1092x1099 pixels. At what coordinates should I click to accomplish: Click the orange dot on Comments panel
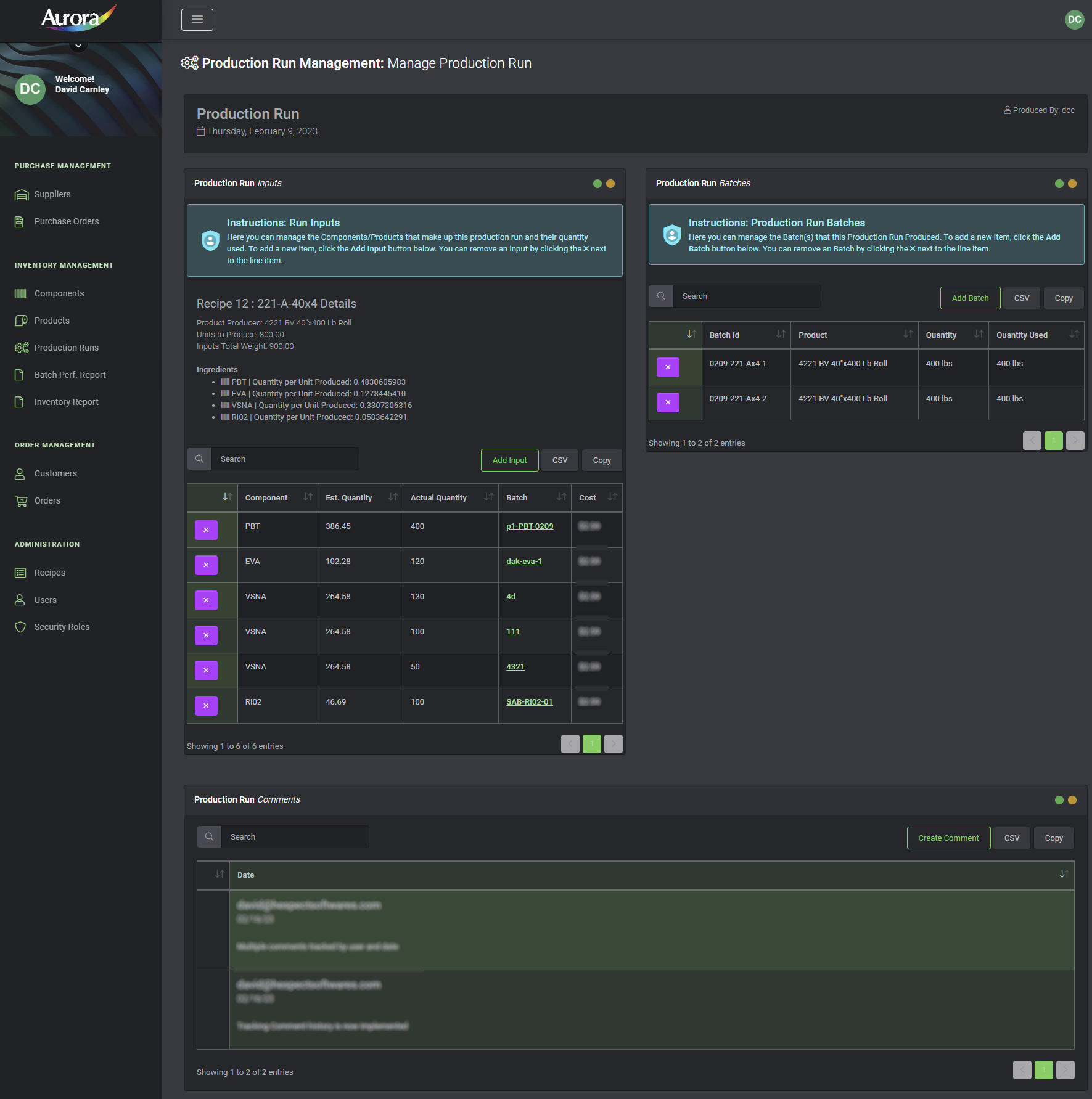tap(1072, 800)
